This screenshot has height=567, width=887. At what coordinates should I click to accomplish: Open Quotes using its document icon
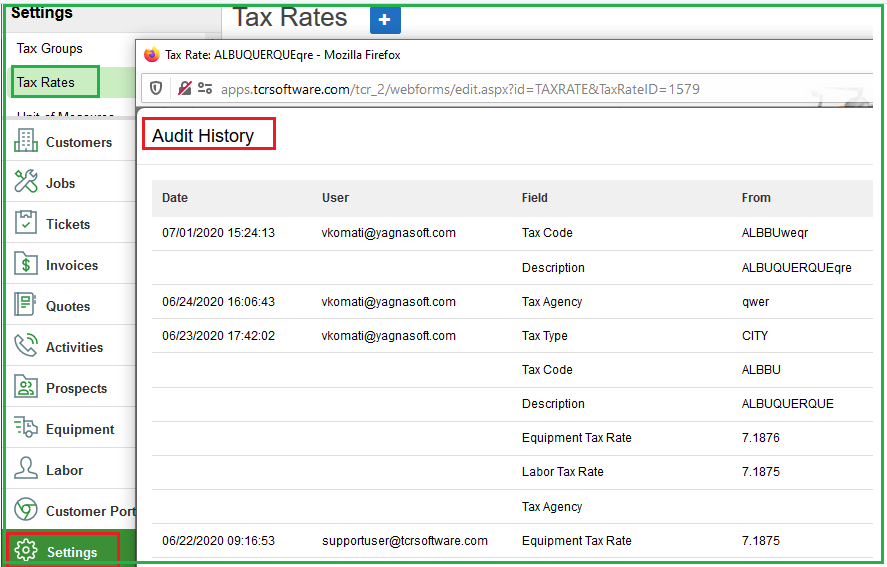click(x=26, y=306)
